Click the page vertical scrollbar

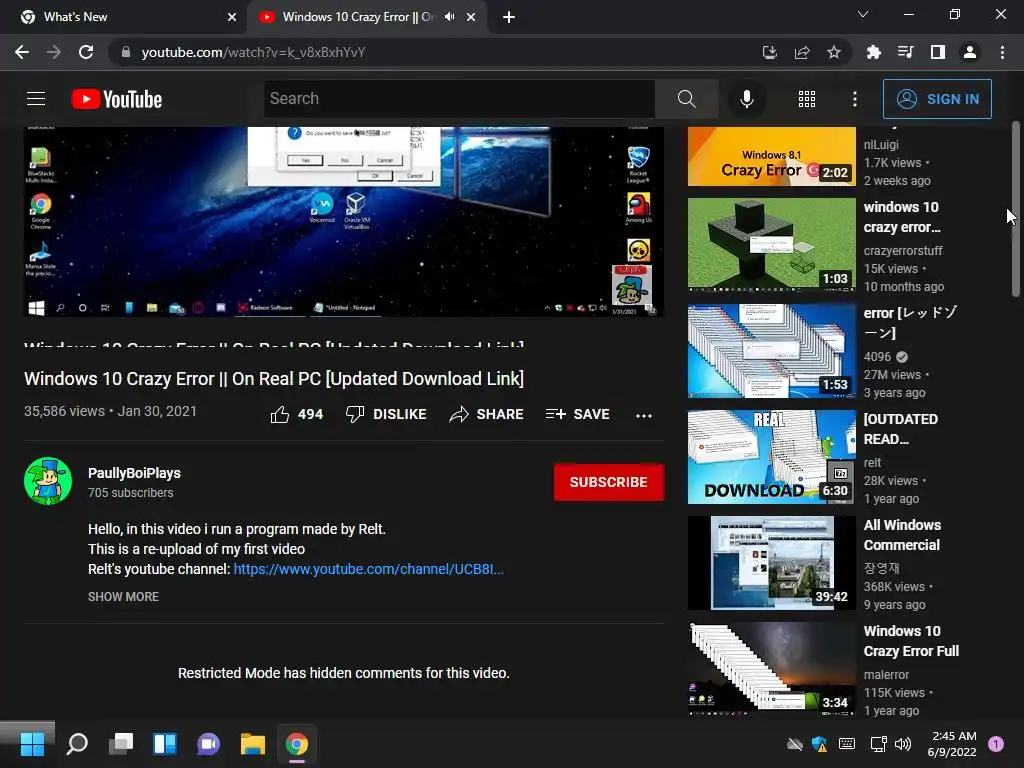1016,209
